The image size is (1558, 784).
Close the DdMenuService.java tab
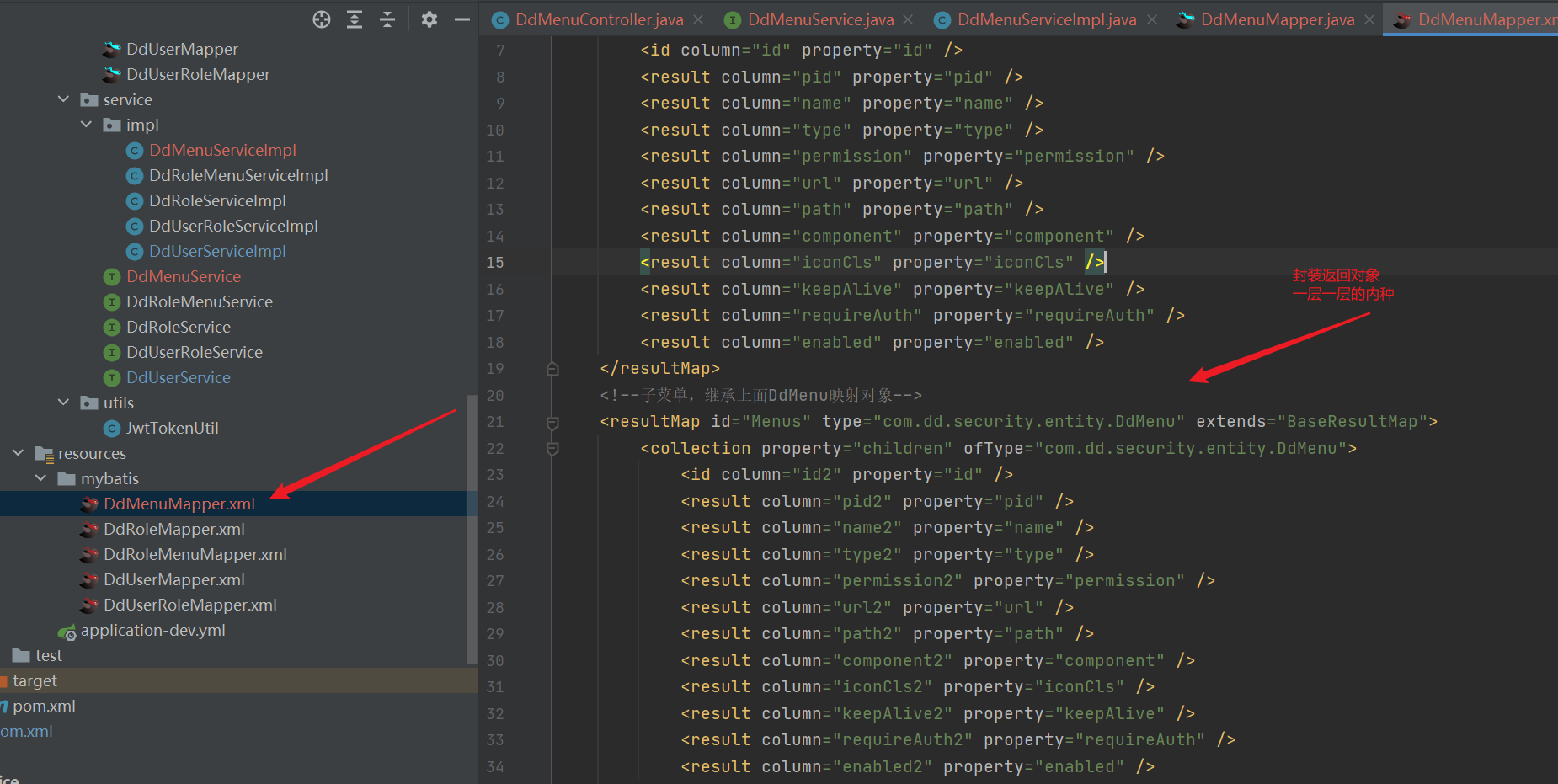907,19
